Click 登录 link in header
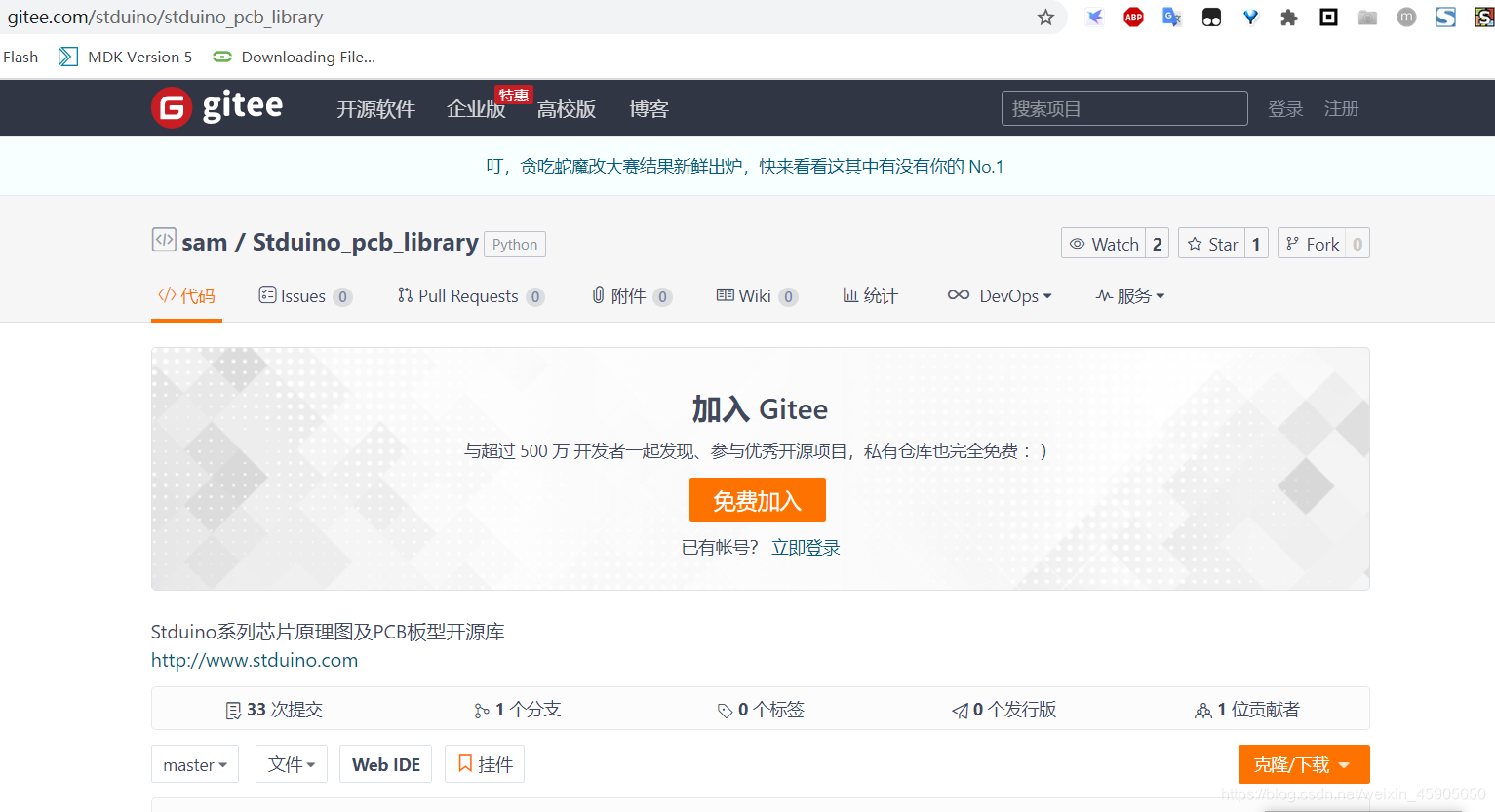This screenshot has height=812, width=1495. pos(1285,109)
